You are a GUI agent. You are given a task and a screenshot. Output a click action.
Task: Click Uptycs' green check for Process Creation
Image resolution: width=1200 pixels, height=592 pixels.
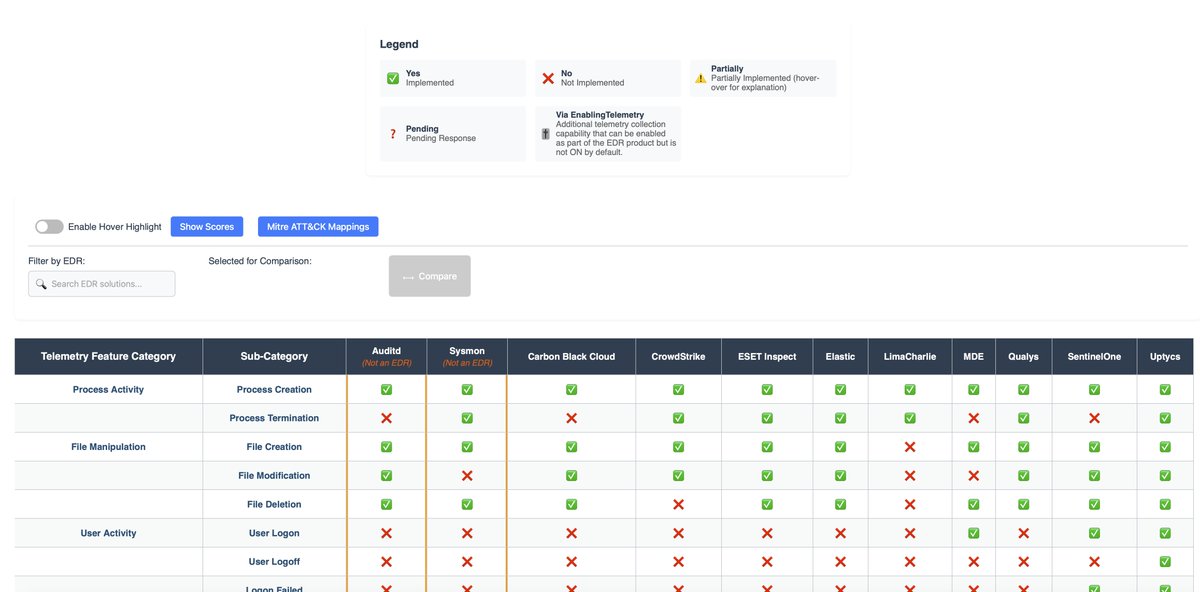[x=1165, y=390]
